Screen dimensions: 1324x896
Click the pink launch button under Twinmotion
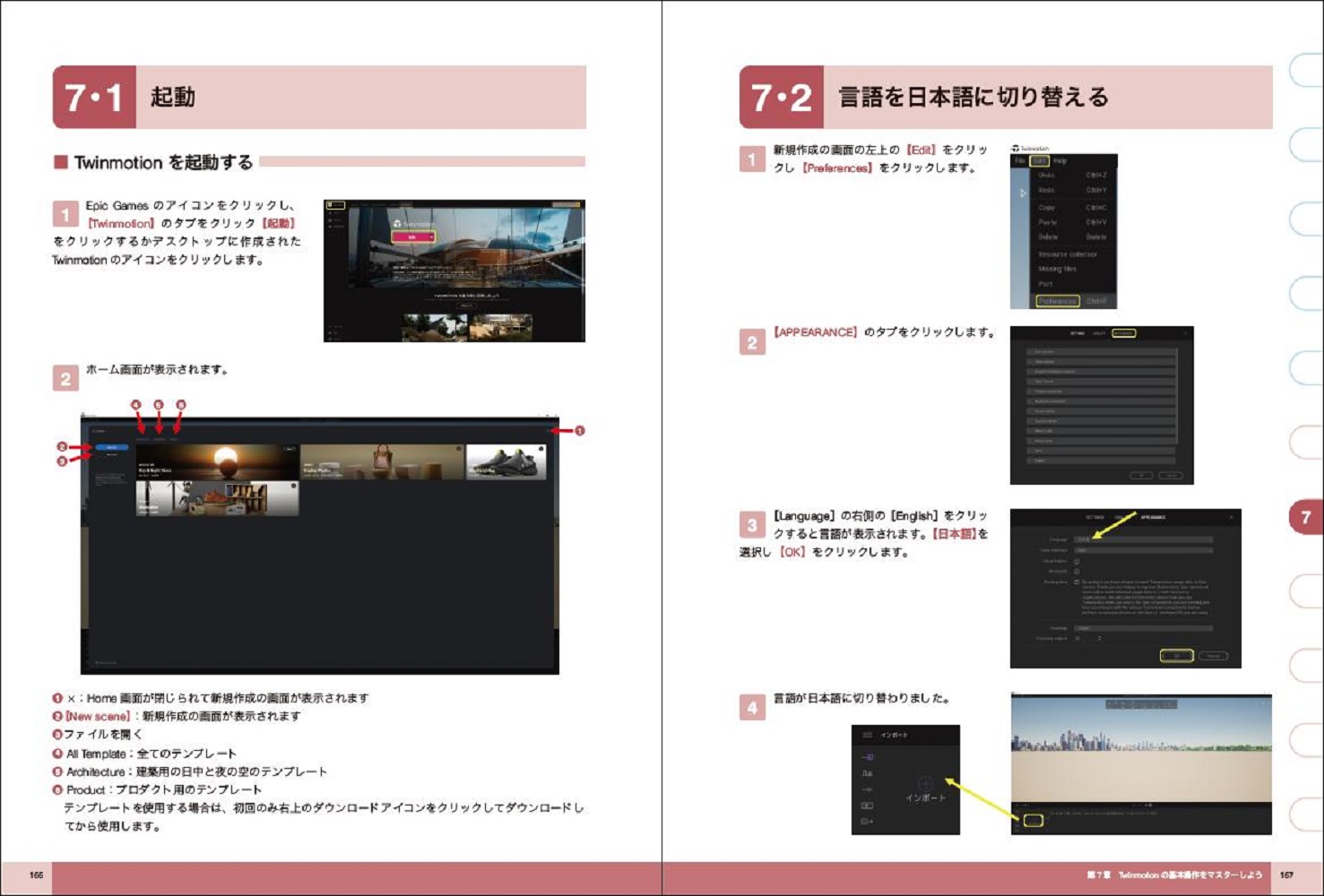click(412, 237)
